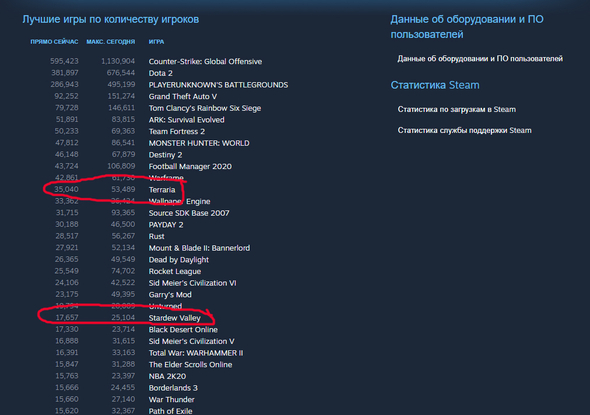Click Path of Exile at list bottom

click(x=170, y=411)
